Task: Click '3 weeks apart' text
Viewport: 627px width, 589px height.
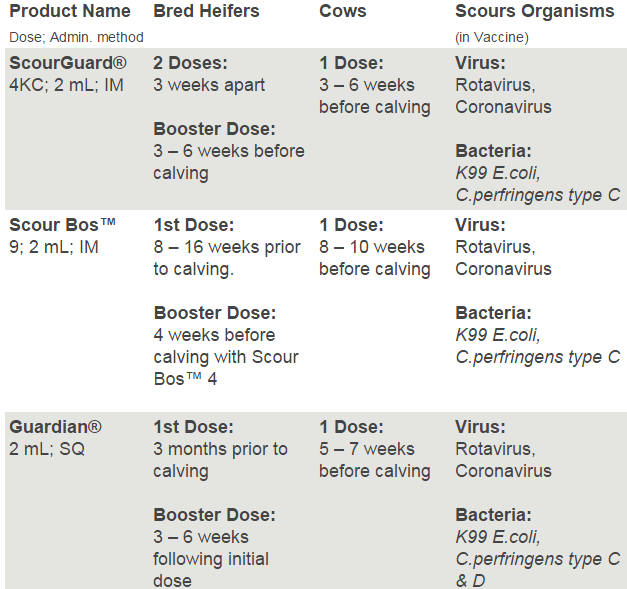Action: tap(209, 85)
